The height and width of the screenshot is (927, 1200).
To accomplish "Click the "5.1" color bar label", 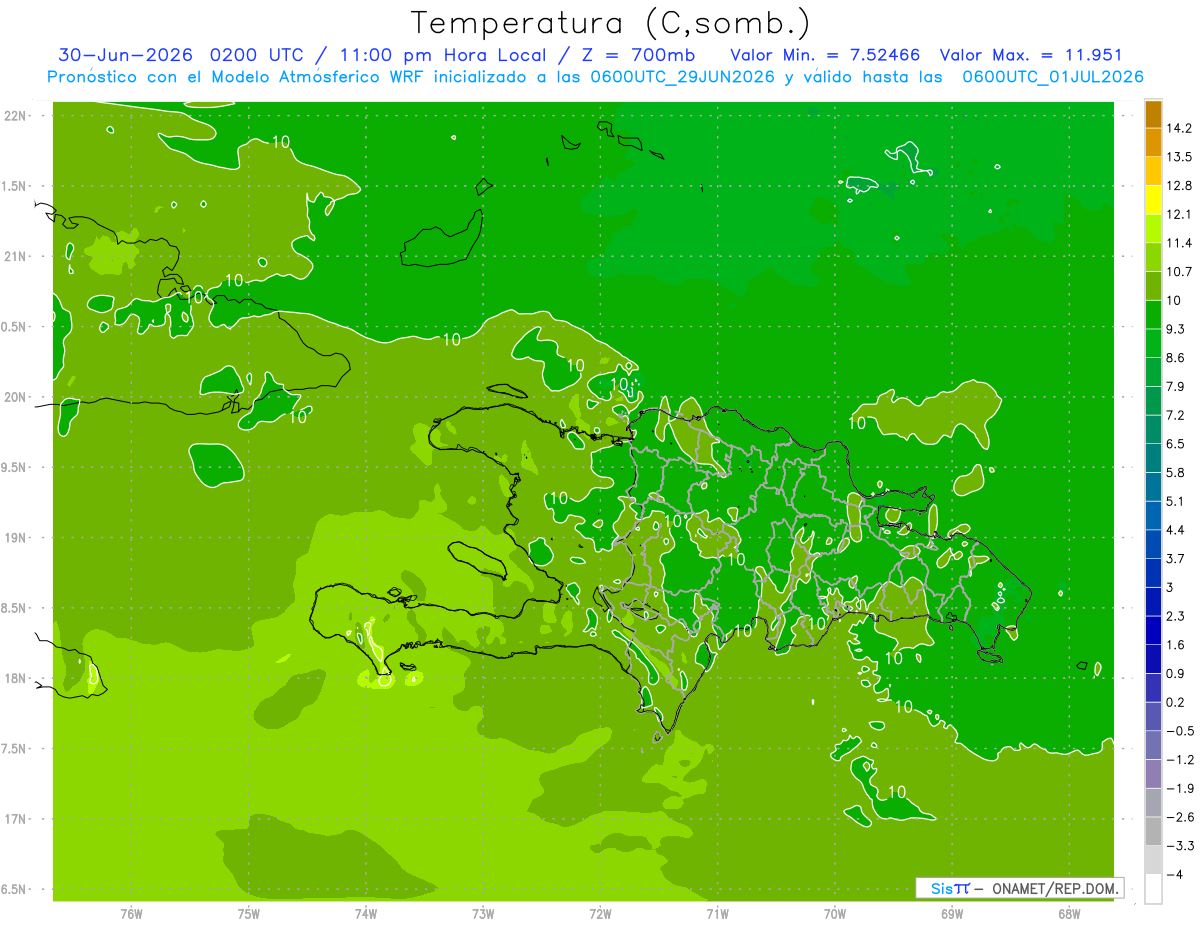I will coord(1177,501).
